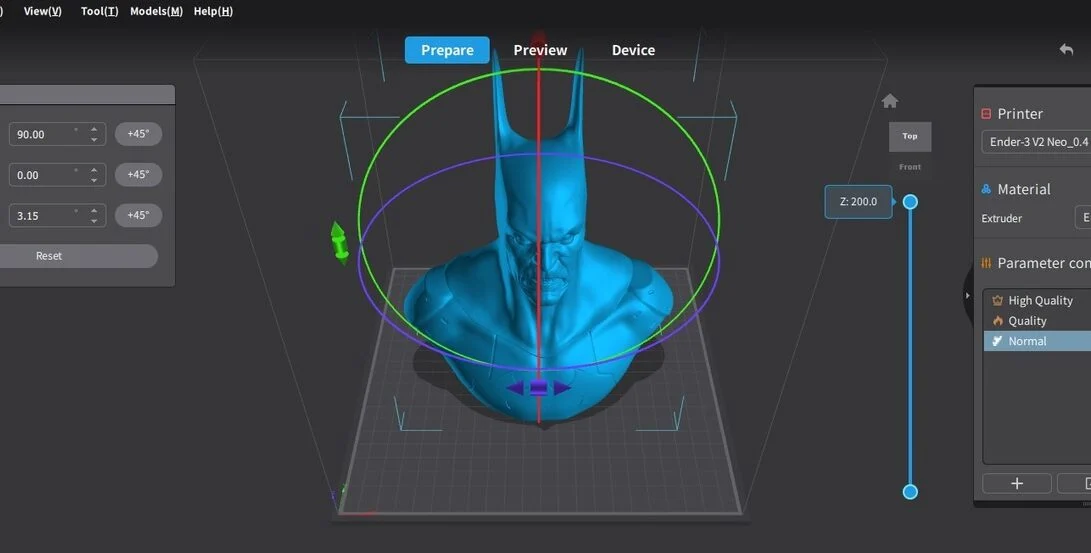The image size is (1091, 553).
Task: Click the top handle of the Z layer slider
Action: coord(910,202)
